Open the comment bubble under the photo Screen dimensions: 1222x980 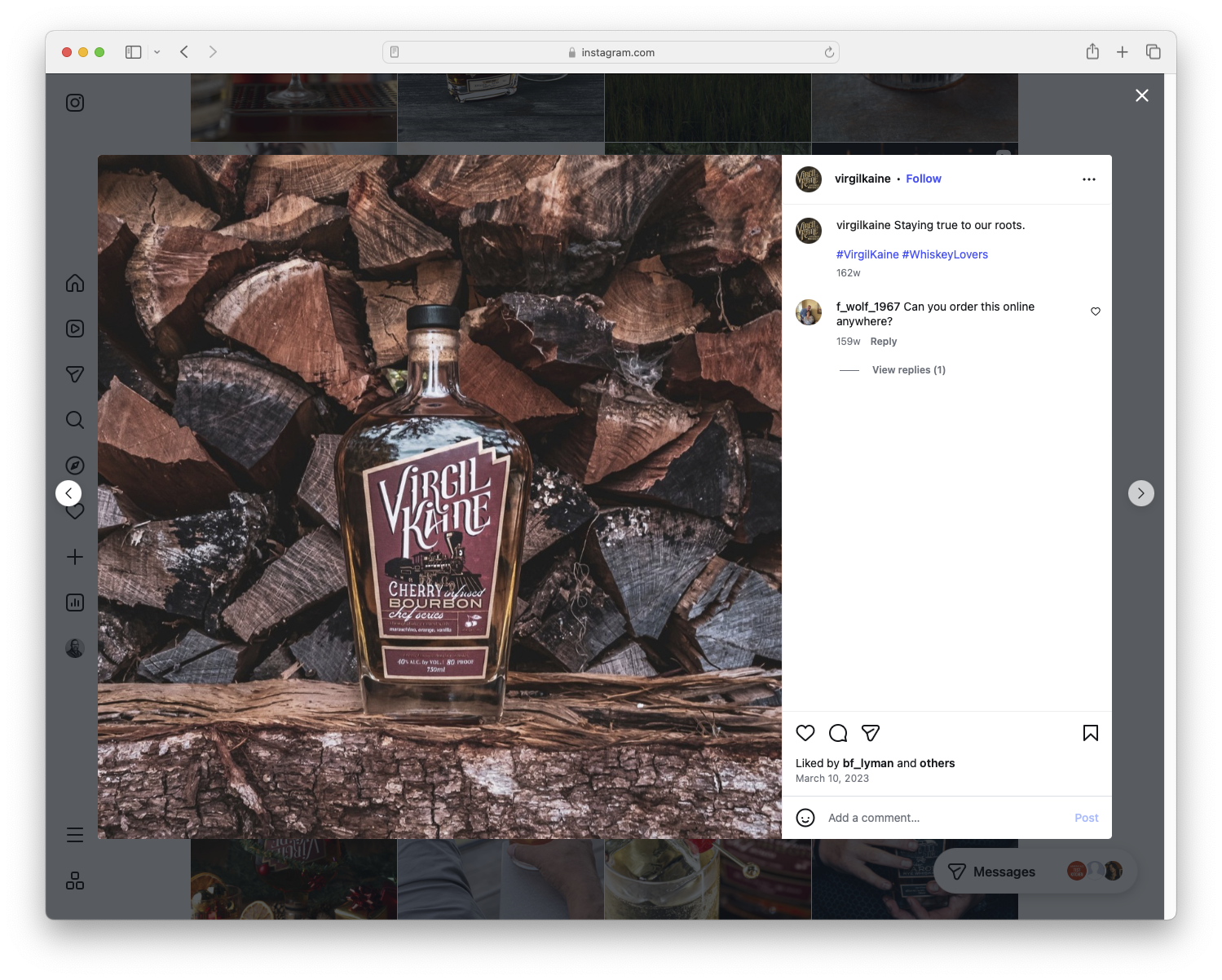click(838, 733)
